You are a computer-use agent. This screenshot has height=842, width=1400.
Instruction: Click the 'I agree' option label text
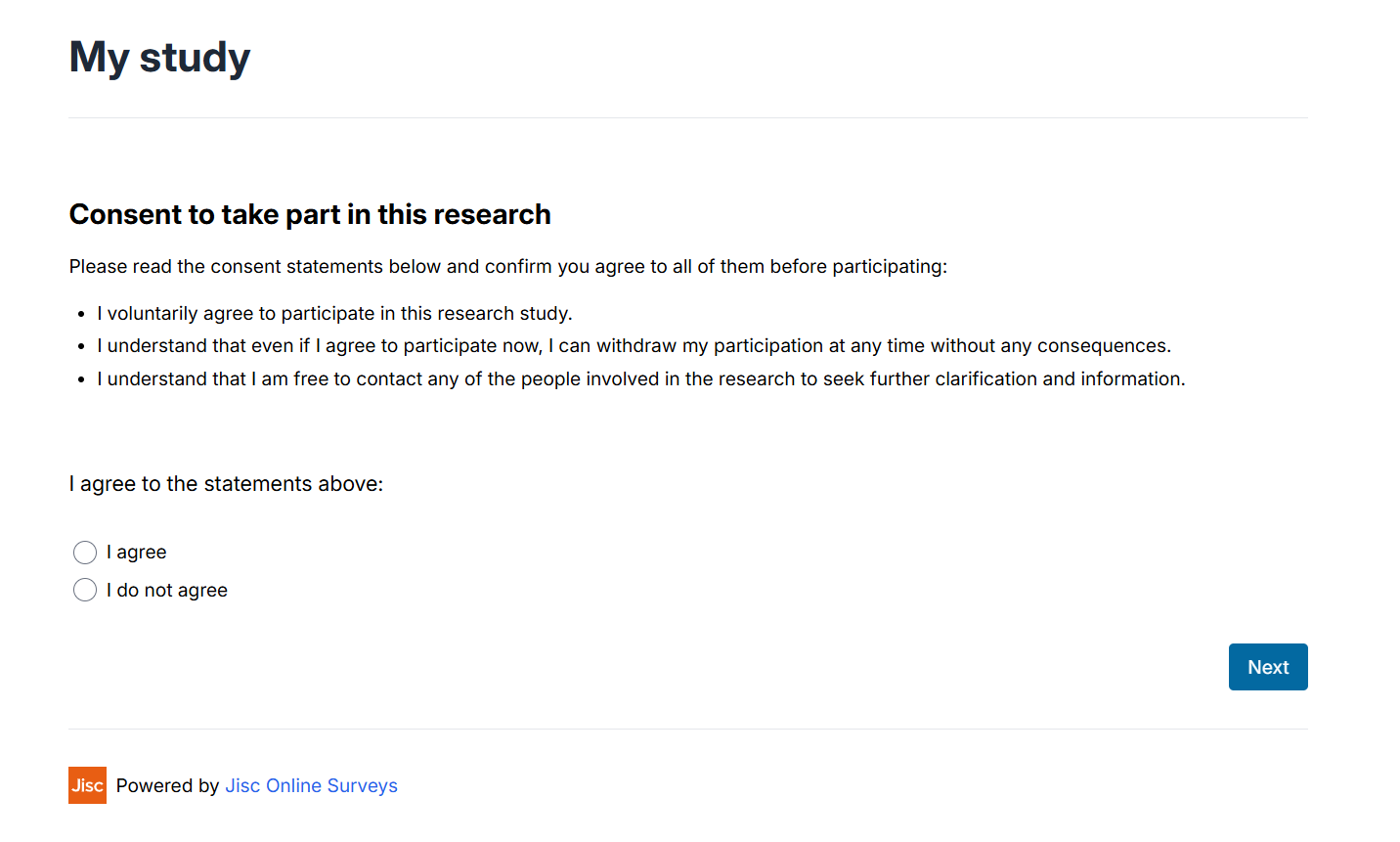point(137,553)
